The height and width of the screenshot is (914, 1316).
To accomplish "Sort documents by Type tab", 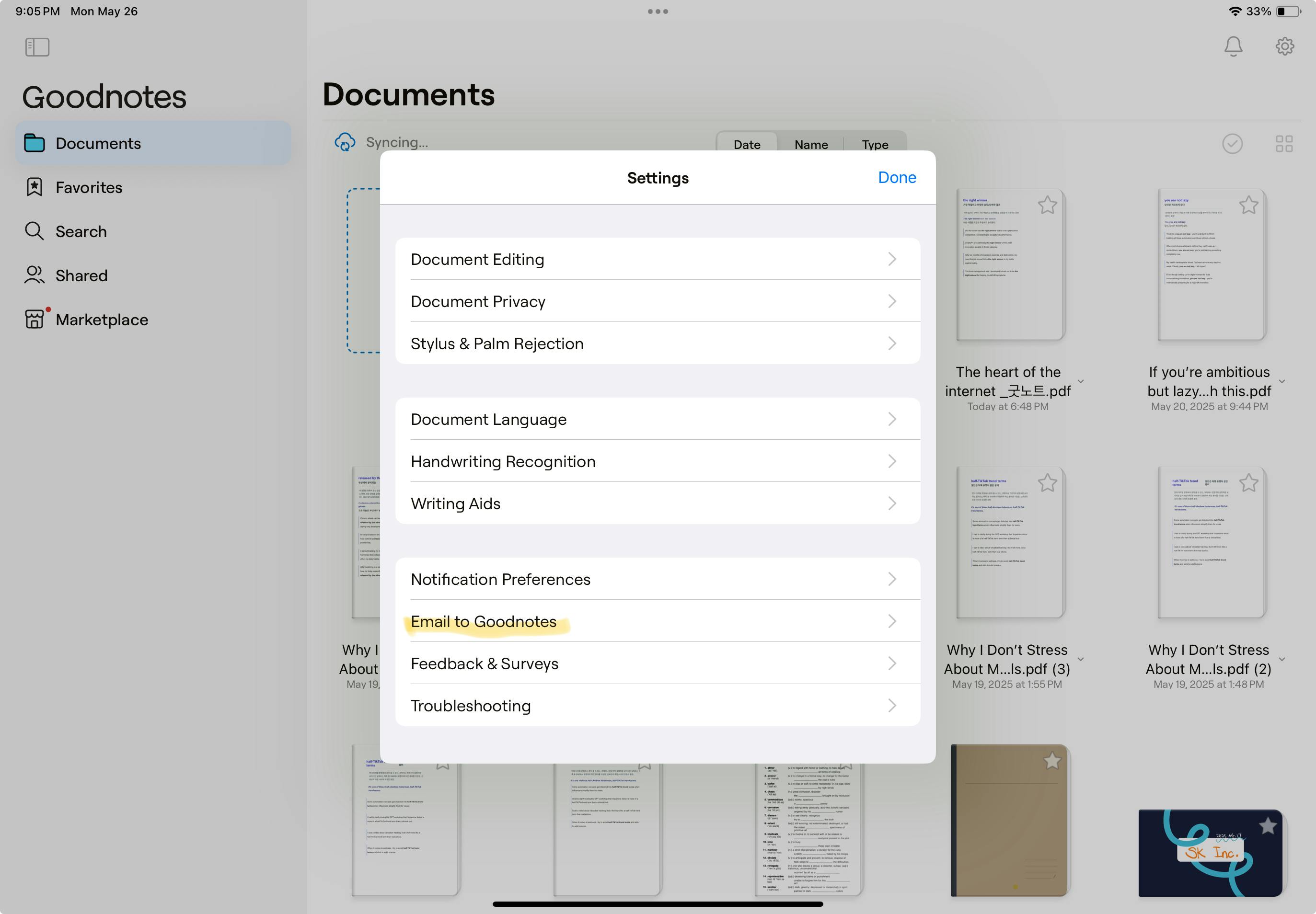I will [x=875, y=144].
